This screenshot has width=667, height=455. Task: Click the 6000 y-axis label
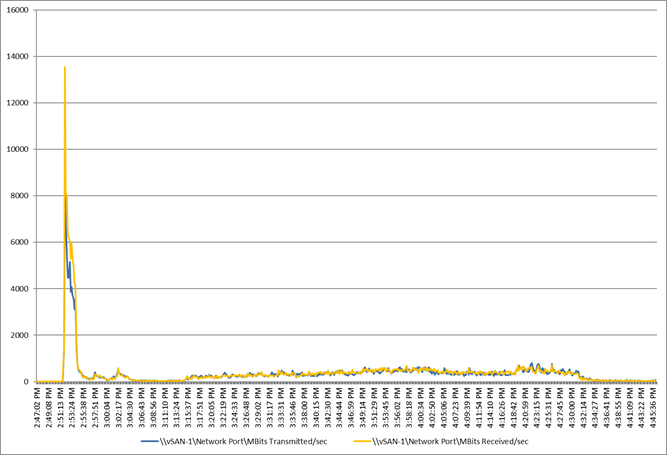click(x=20, y=242)
